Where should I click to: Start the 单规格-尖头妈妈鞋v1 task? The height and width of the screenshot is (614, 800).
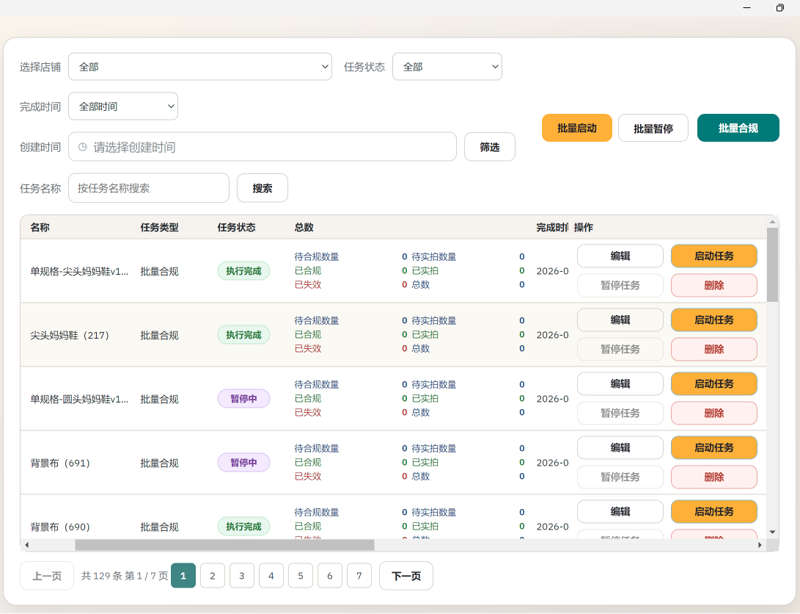coord(714,256)
